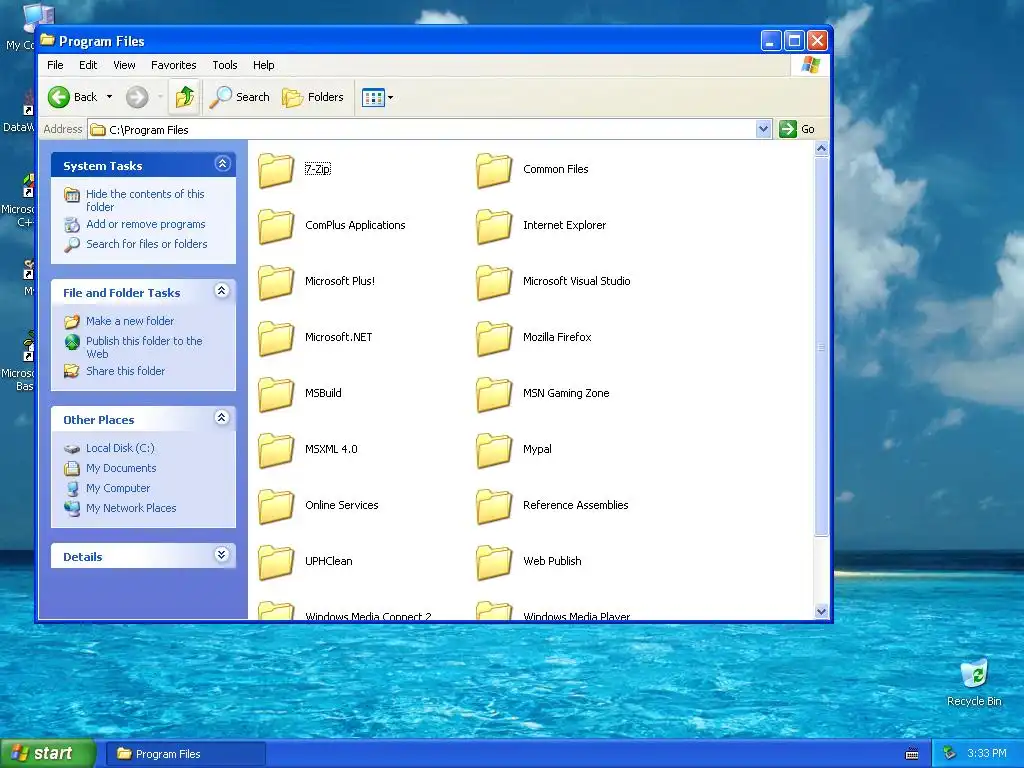Open the File menu
1024x768 pixels.
pyautogui.click(x=56, y=65)
